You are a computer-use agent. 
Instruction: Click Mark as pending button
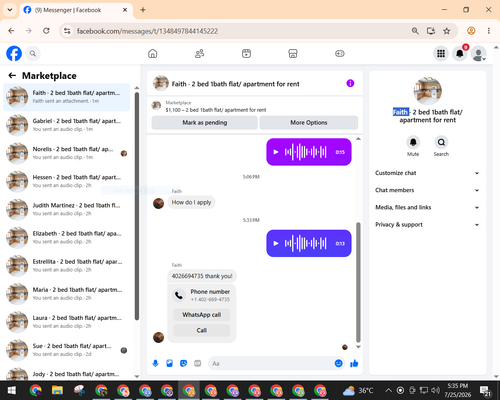coord(204,122)
